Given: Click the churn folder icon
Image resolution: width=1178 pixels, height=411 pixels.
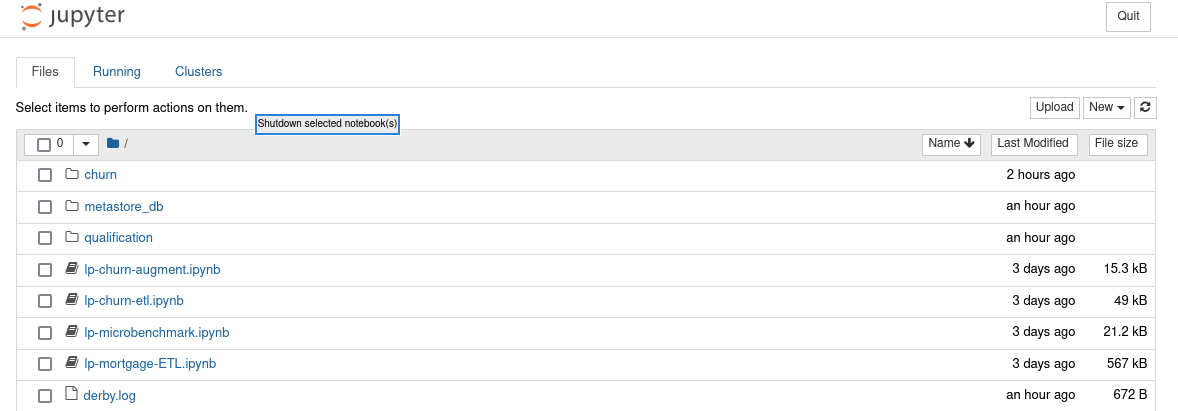Looking at the screenshot, I should tap(71, 175).
